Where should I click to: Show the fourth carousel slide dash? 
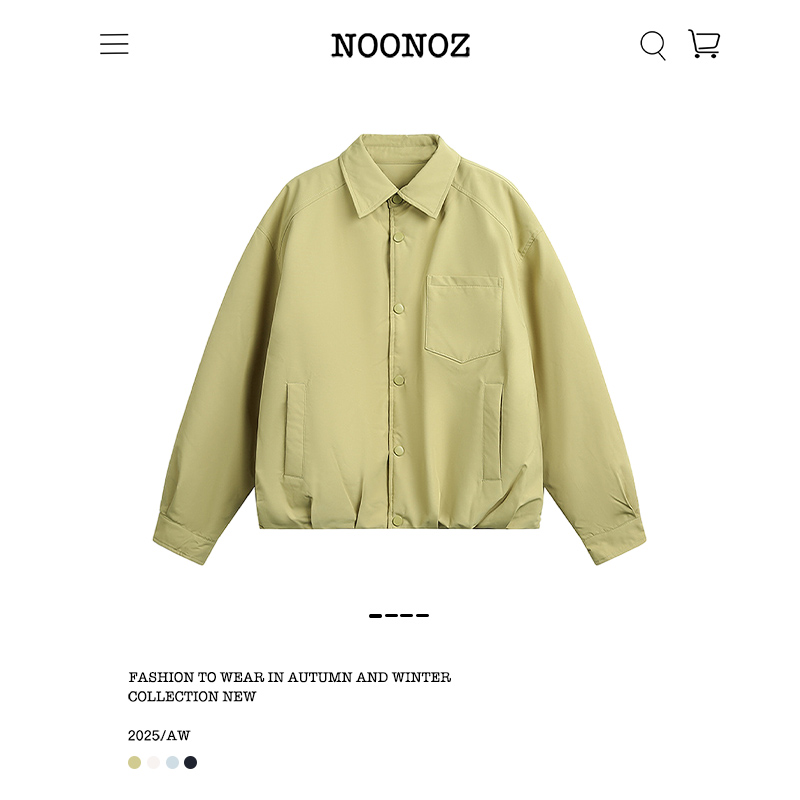click(422, 616)
